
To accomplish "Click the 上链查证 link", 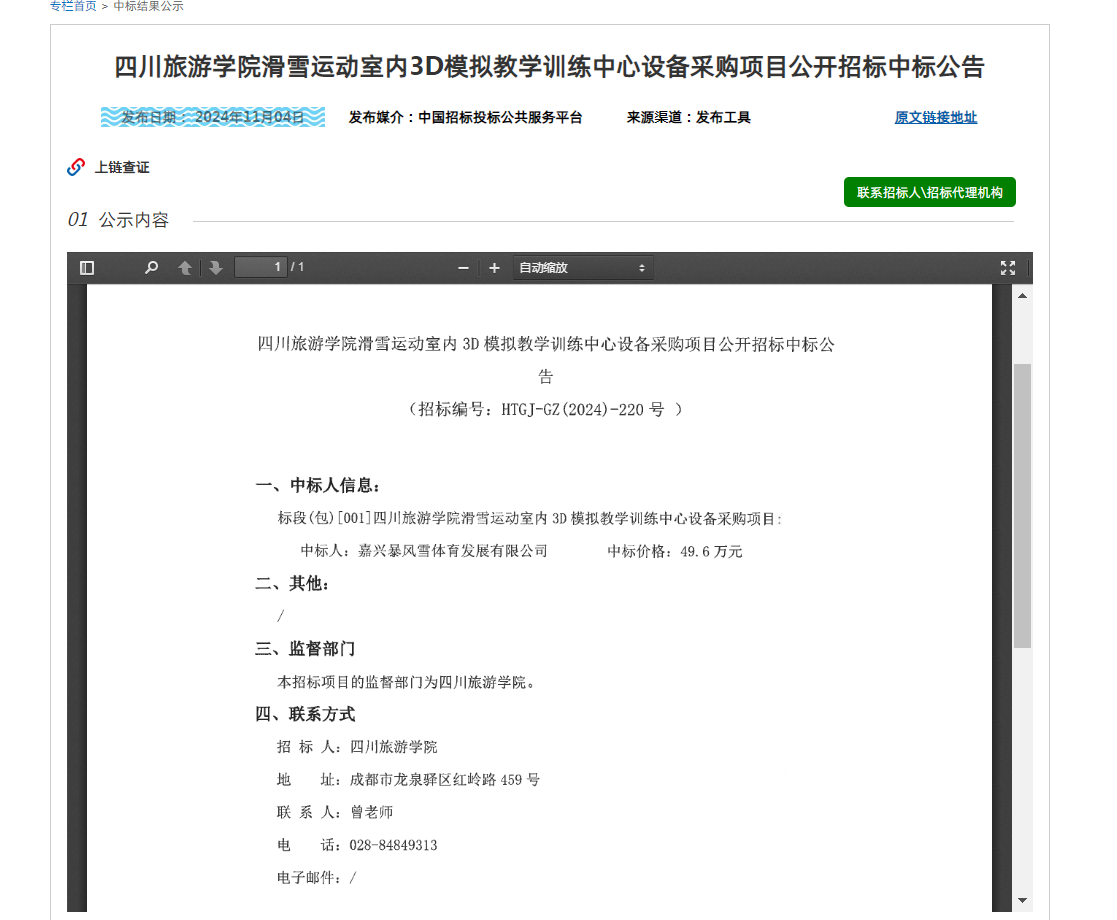I will (x=122, y=167).
